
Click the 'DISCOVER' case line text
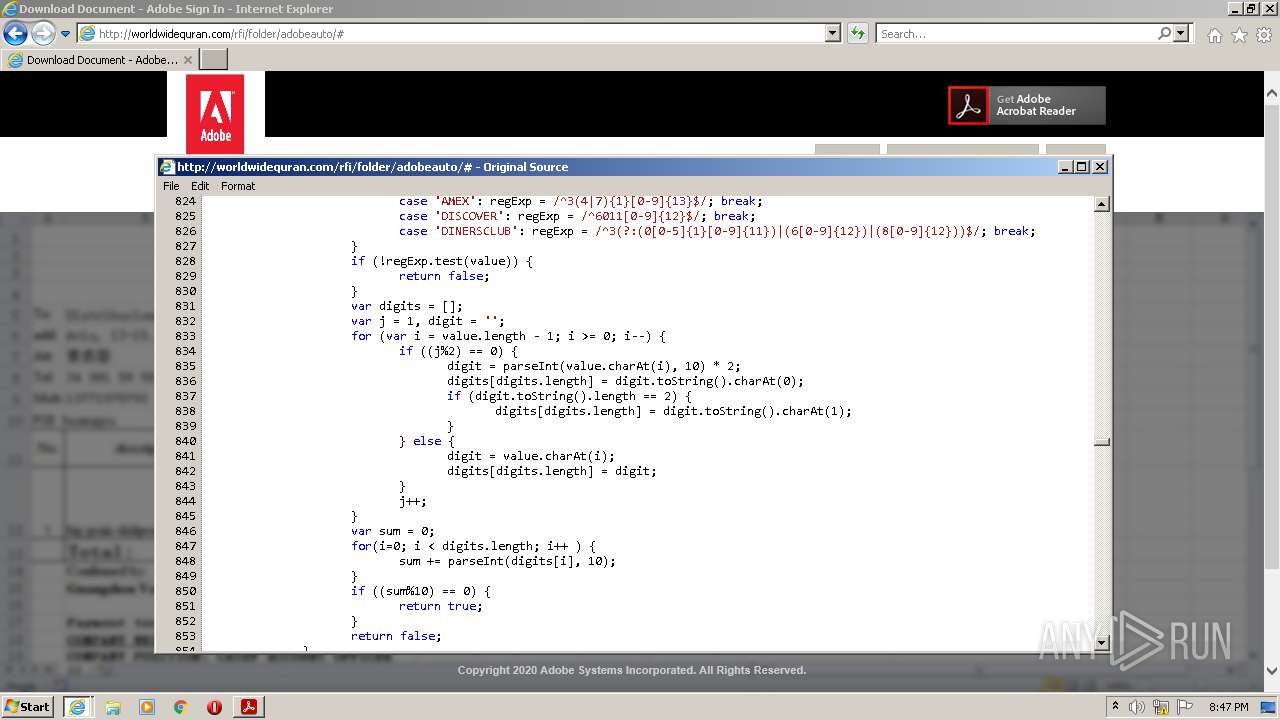click(x=576, y=216)
